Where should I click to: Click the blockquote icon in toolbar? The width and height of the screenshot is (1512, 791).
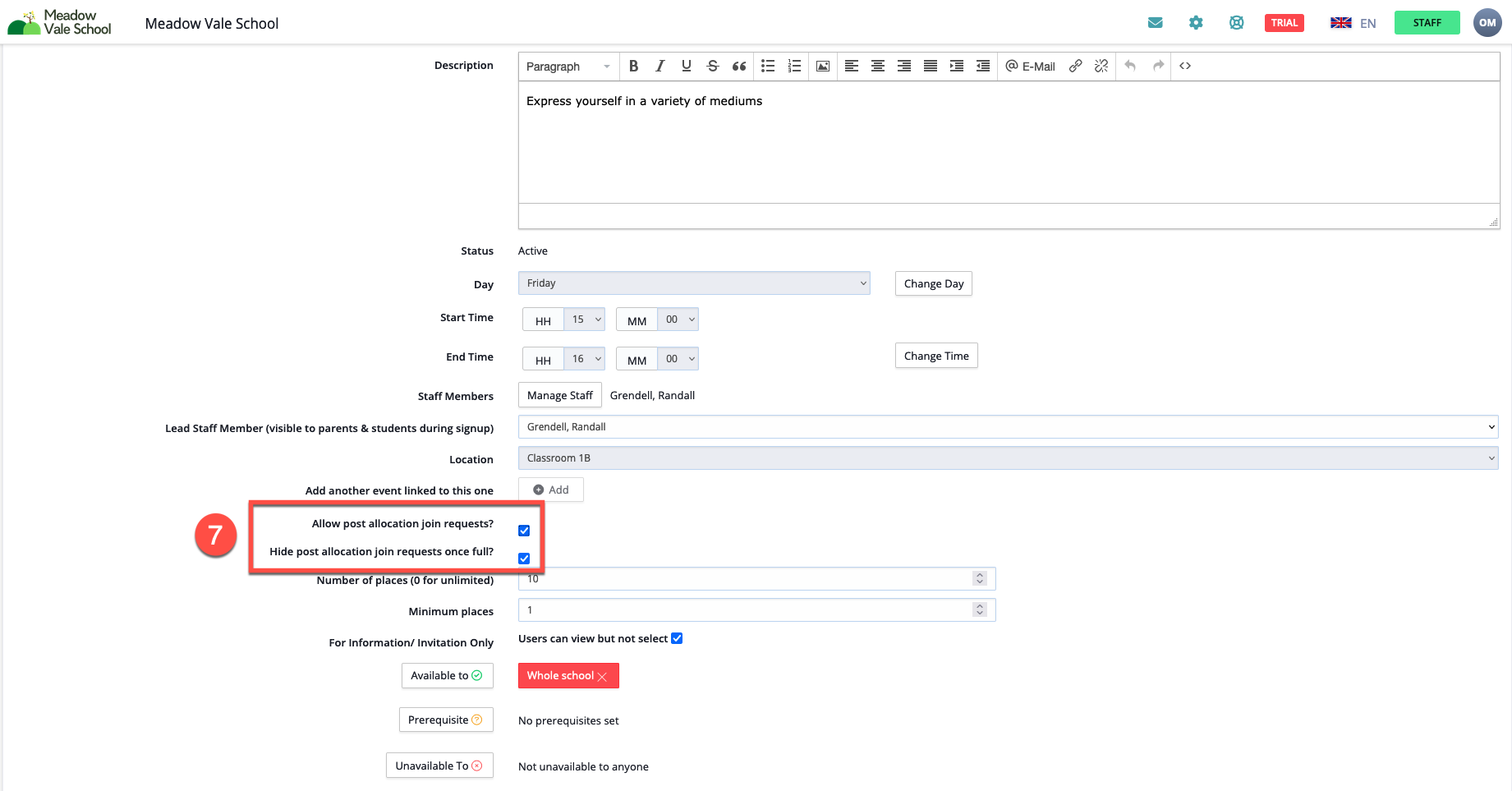[x=739, y=67]
